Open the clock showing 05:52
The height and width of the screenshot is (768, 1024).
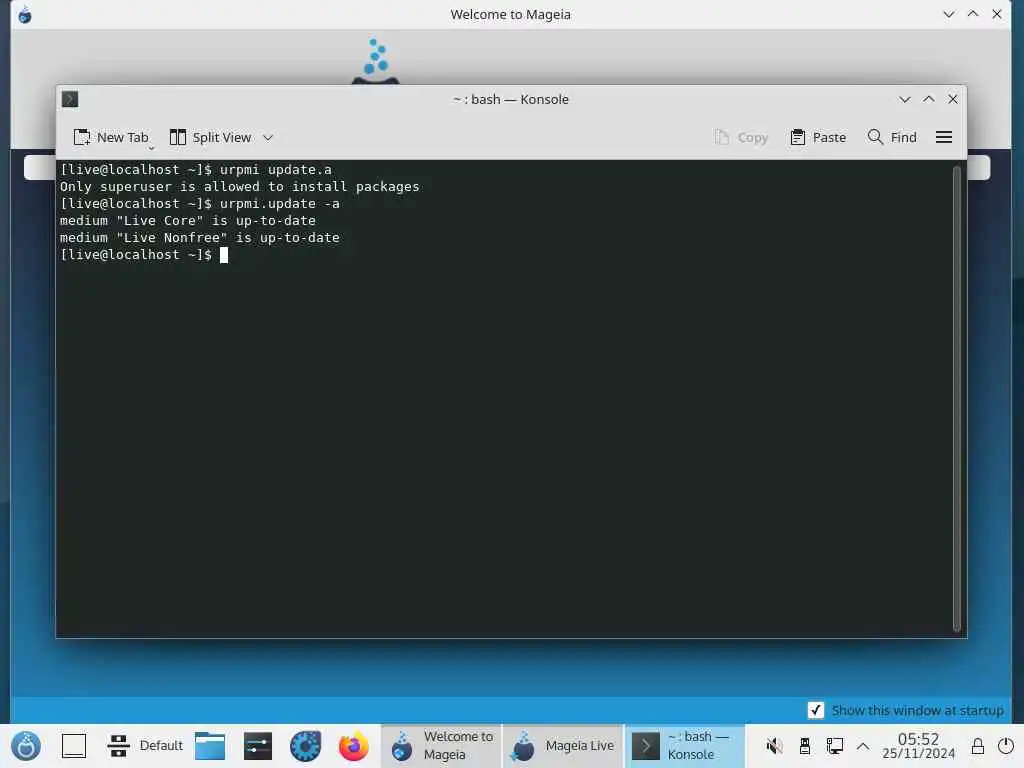pyautogui.click(x=918, y=746)
